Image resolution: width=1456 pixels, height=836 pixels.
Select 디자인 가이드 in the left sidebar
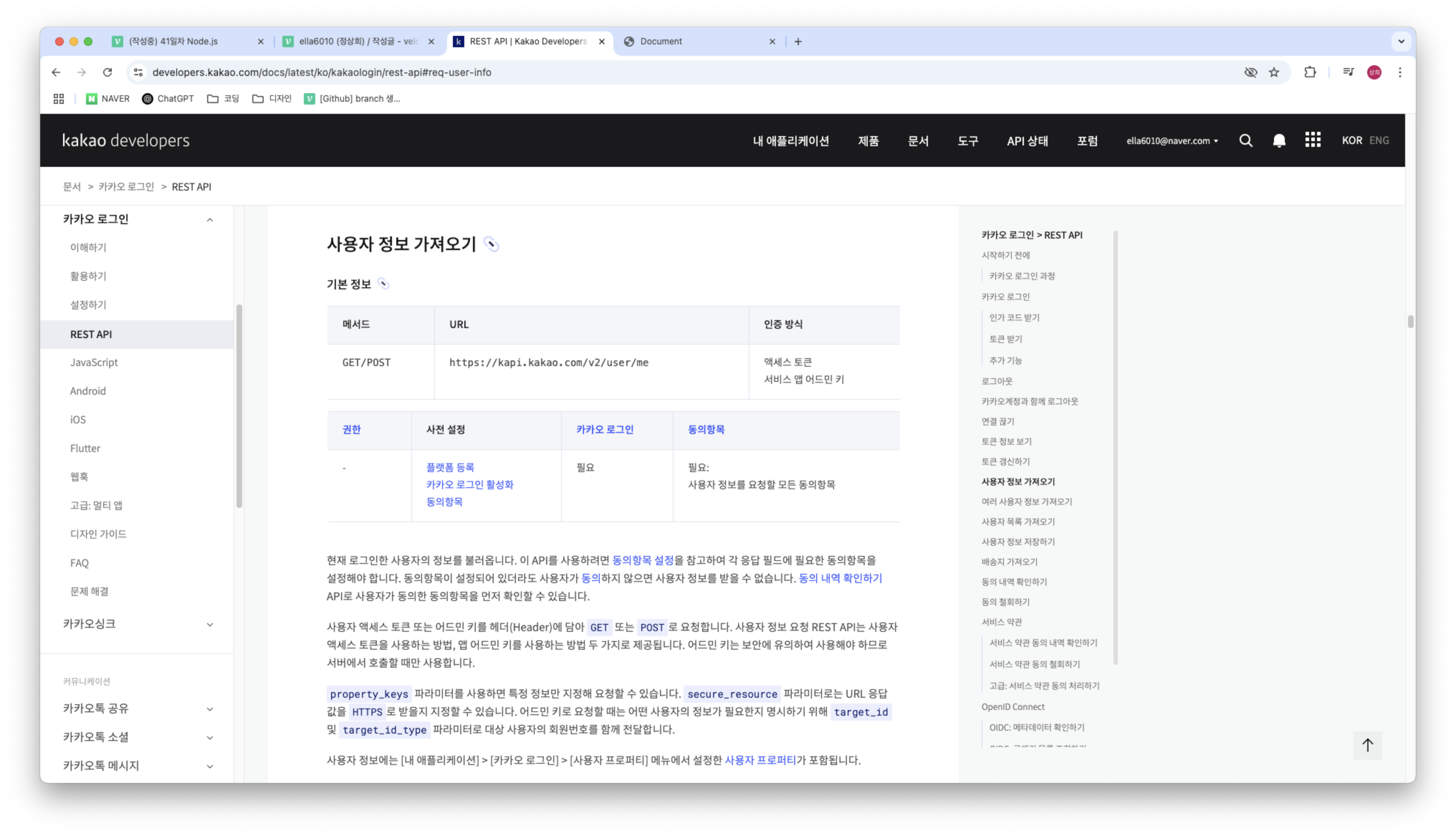(98, 534)
